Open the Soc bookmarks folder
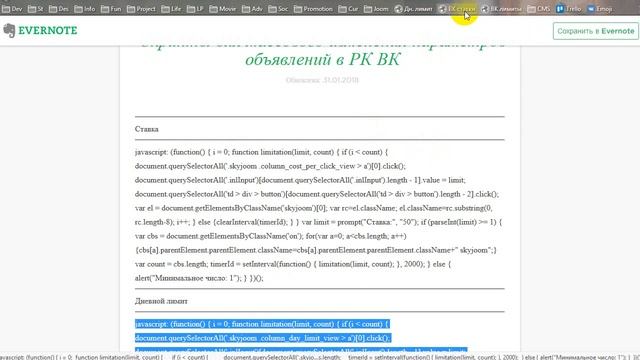Screen dimensions: 640x360 (278, 9)
